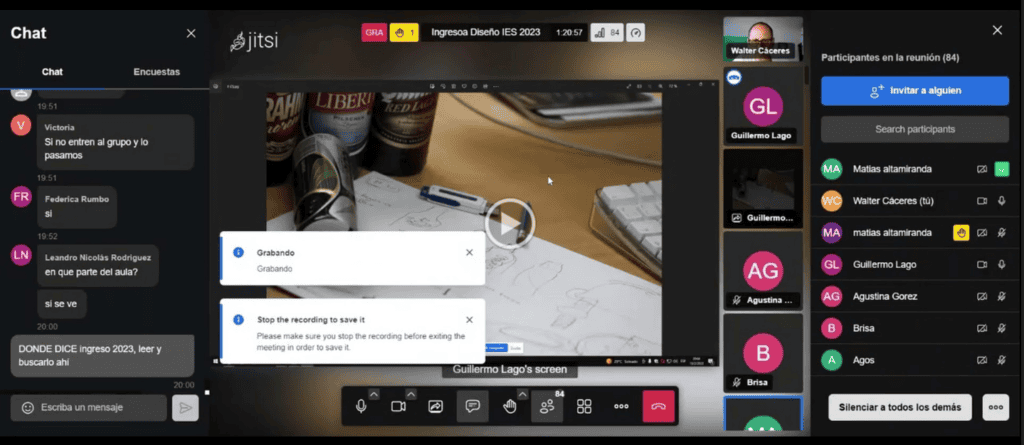Click Silenciar a todos los demás
1024x445 pixels.
[x=900, y=407]
